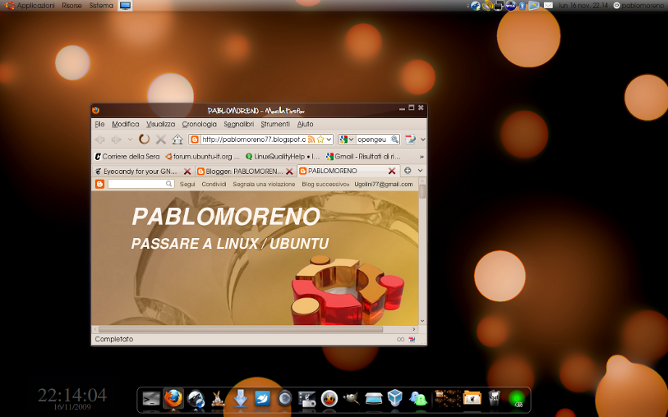Open the Modifica menu

point(125,124)
